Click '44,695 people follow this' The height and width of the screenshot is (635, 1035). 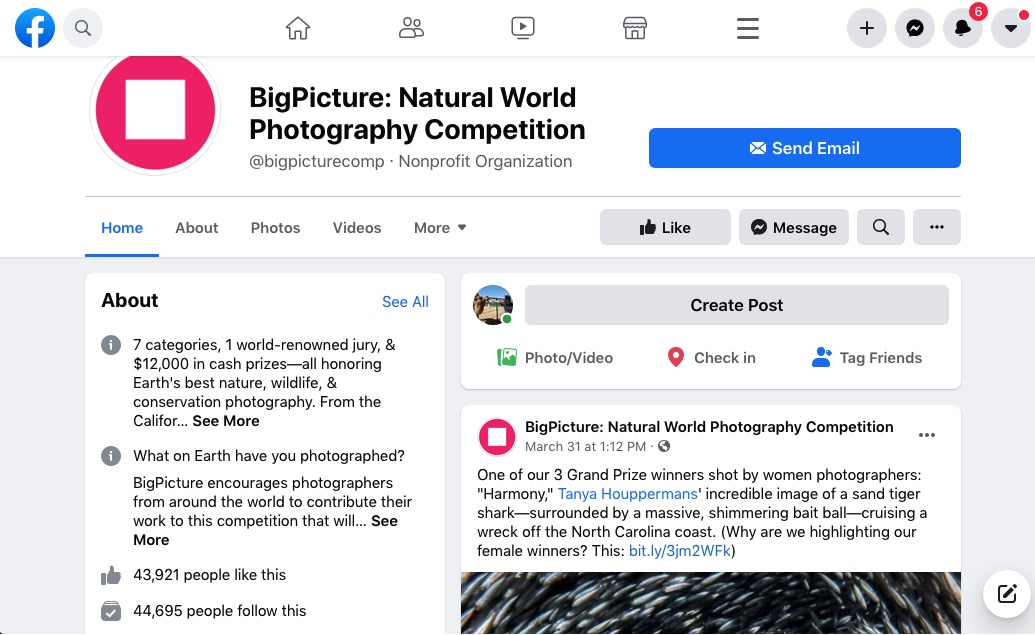220,611
